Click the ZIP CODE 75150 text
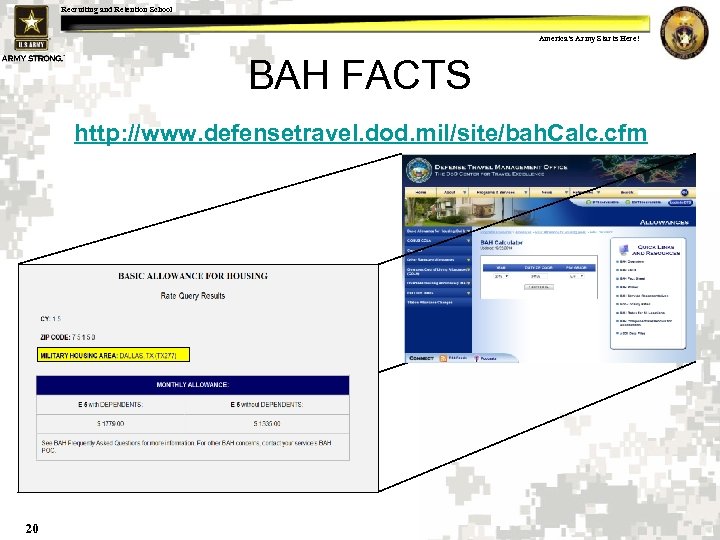Screen dimensions: 720x540 point(68,337)
